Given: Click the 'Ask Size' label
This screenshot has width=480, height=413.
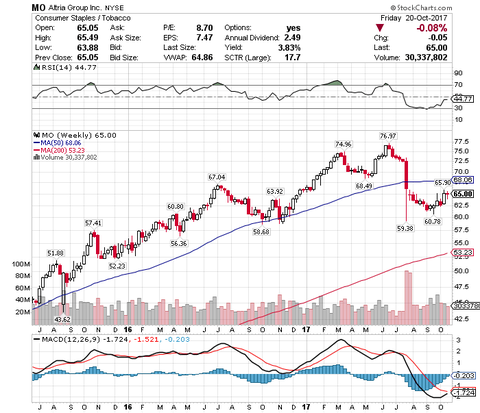Looking at the screenshot, I should [126, 38].
